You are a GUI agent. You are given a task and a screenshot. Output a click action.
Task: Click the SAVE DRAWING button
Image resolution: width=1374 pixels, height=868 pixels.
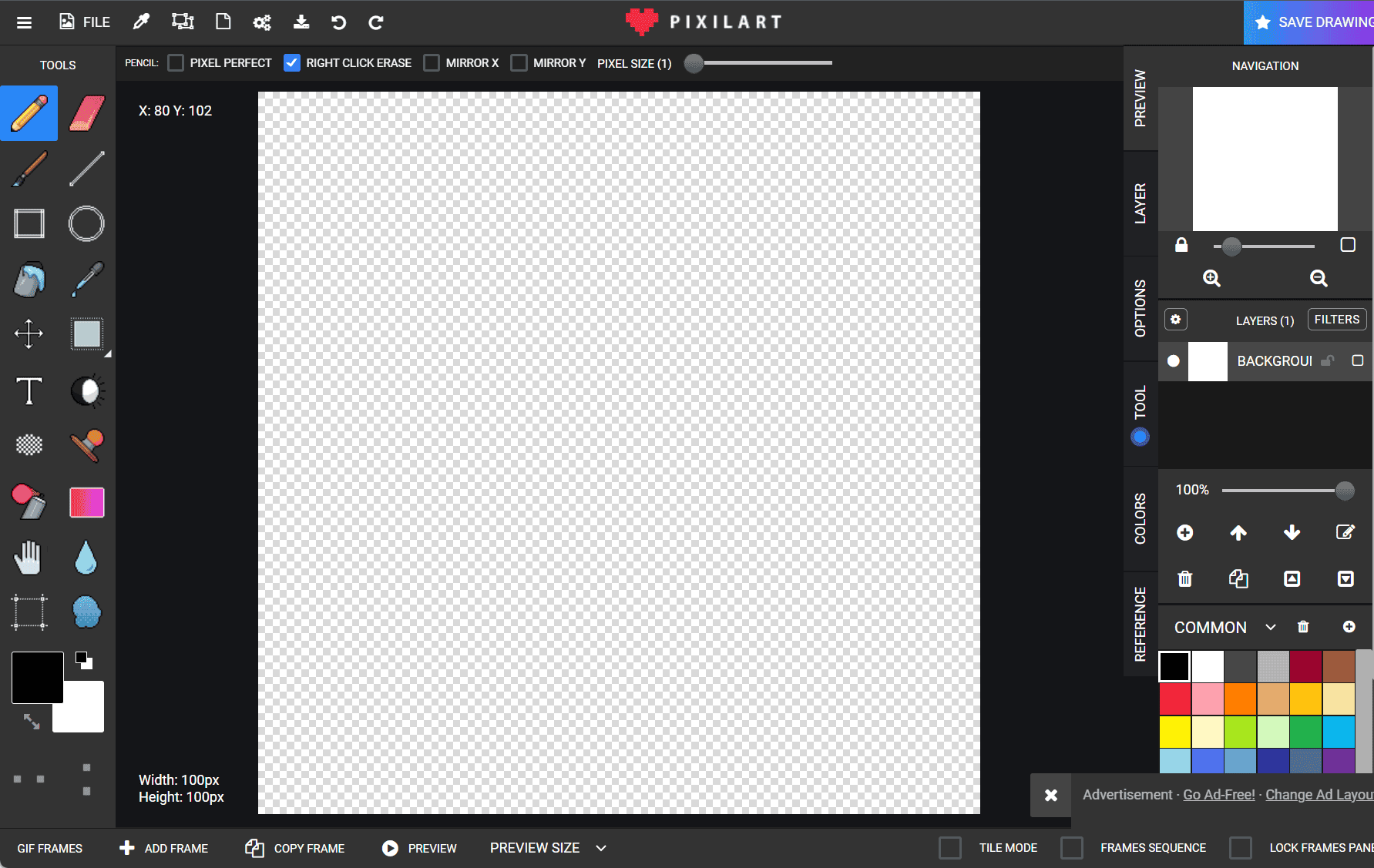1318,22
